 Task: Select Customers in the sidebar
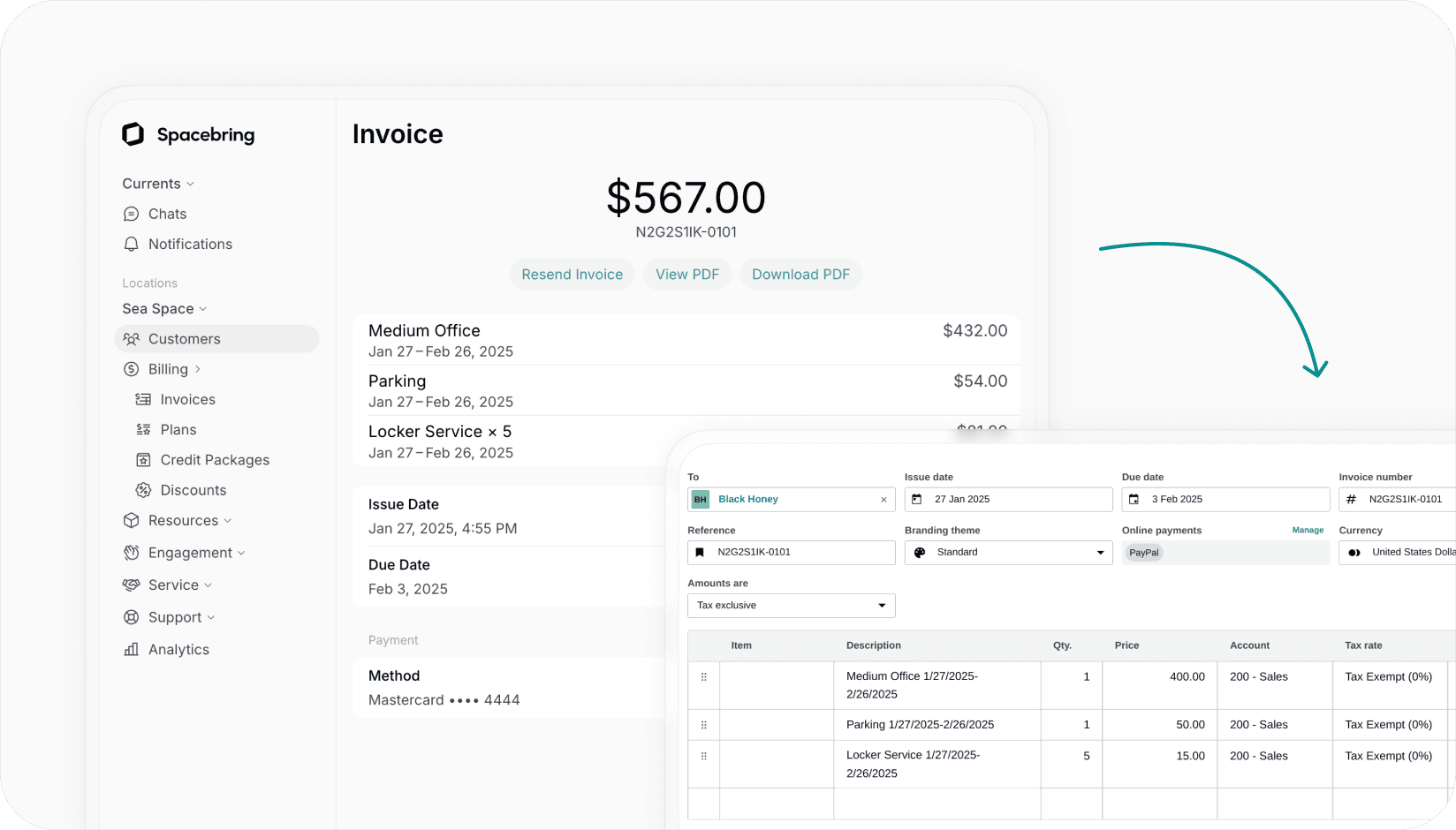click(x=216, y=339)
